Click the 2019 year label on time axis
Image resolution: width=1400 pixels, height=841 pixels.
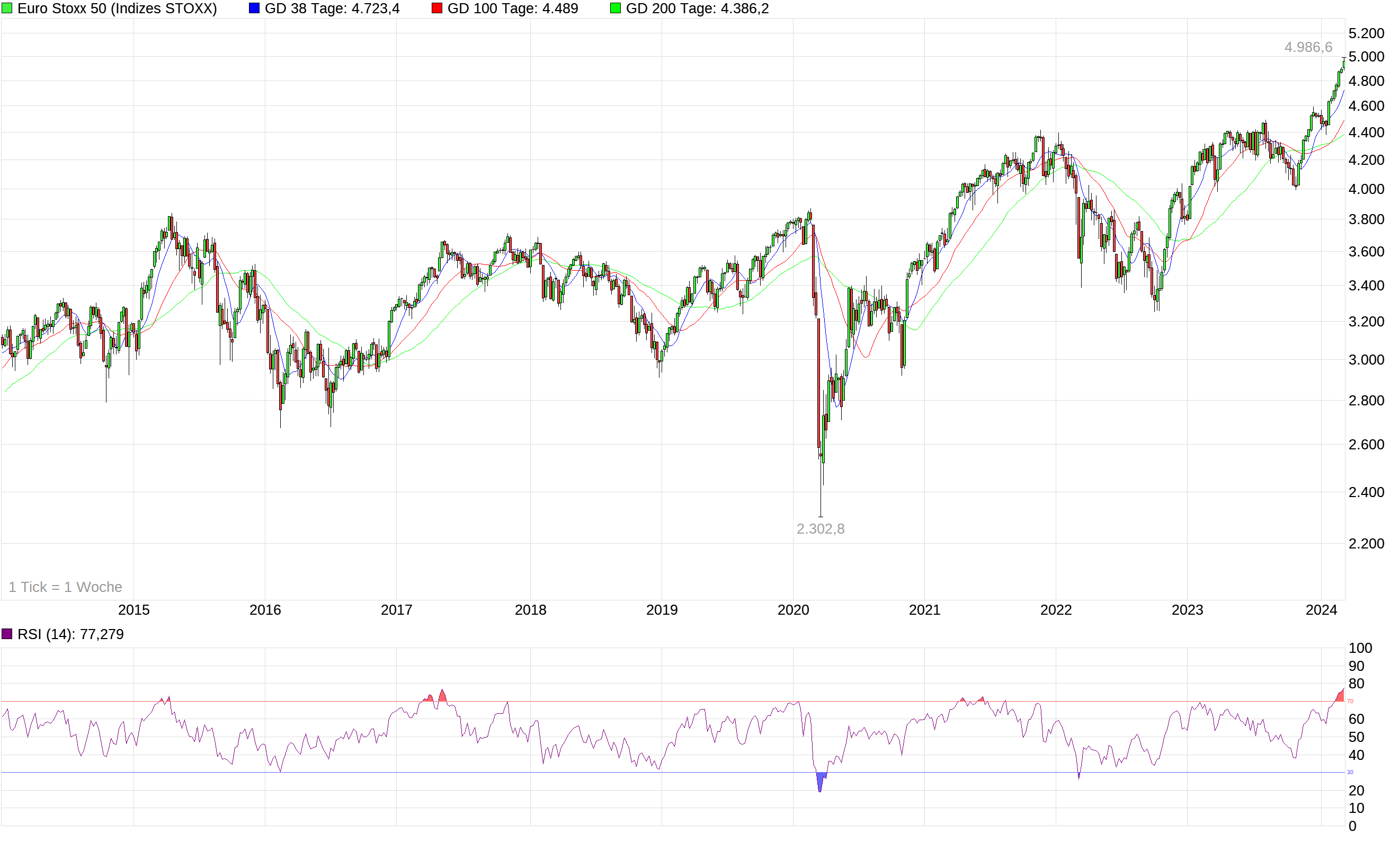coord(662,610)
